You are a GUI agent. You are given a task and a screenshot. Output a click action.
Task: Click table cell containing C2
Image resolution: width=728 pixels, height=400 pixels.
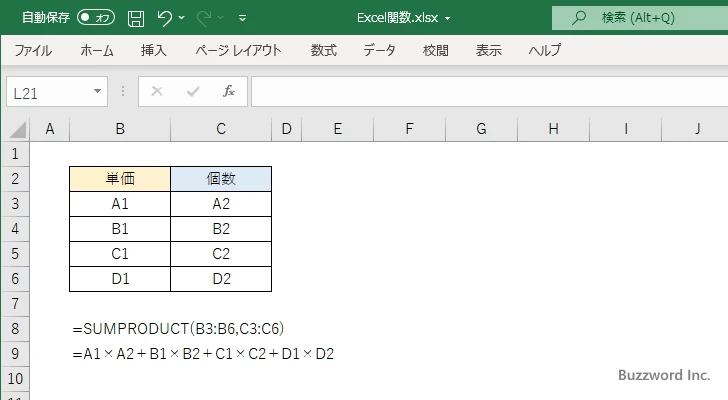click(x=221, y=254)
